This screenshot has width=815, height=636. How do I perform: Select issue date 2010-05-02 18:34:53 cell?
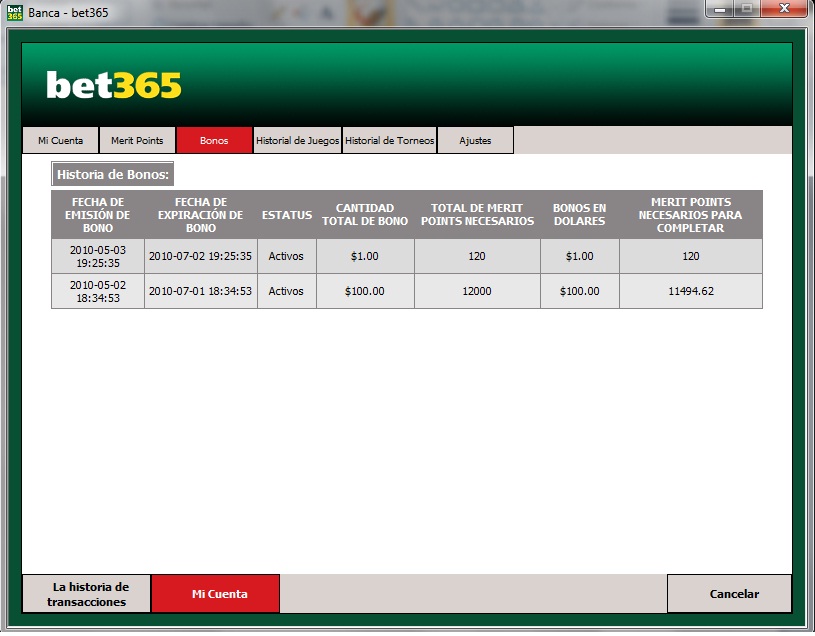[98, 292]
